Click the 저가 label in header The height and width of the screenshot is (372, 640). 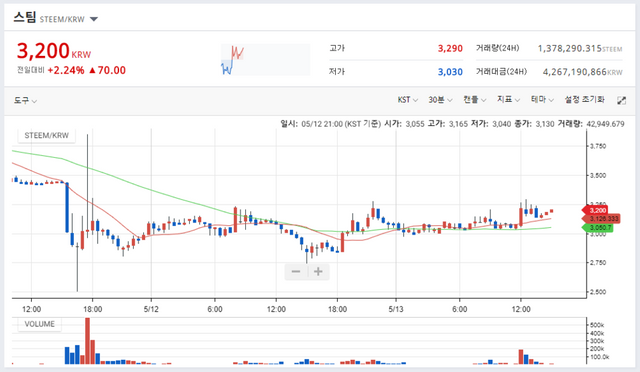click(337, 72)
